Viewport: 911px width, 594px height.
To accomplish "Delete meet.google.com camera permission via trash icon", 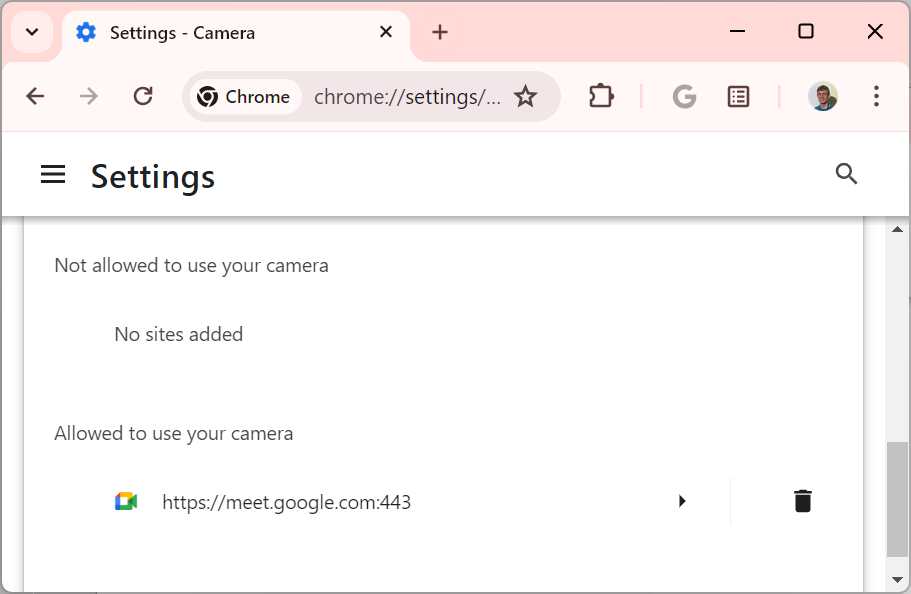I will pos(802,500).
